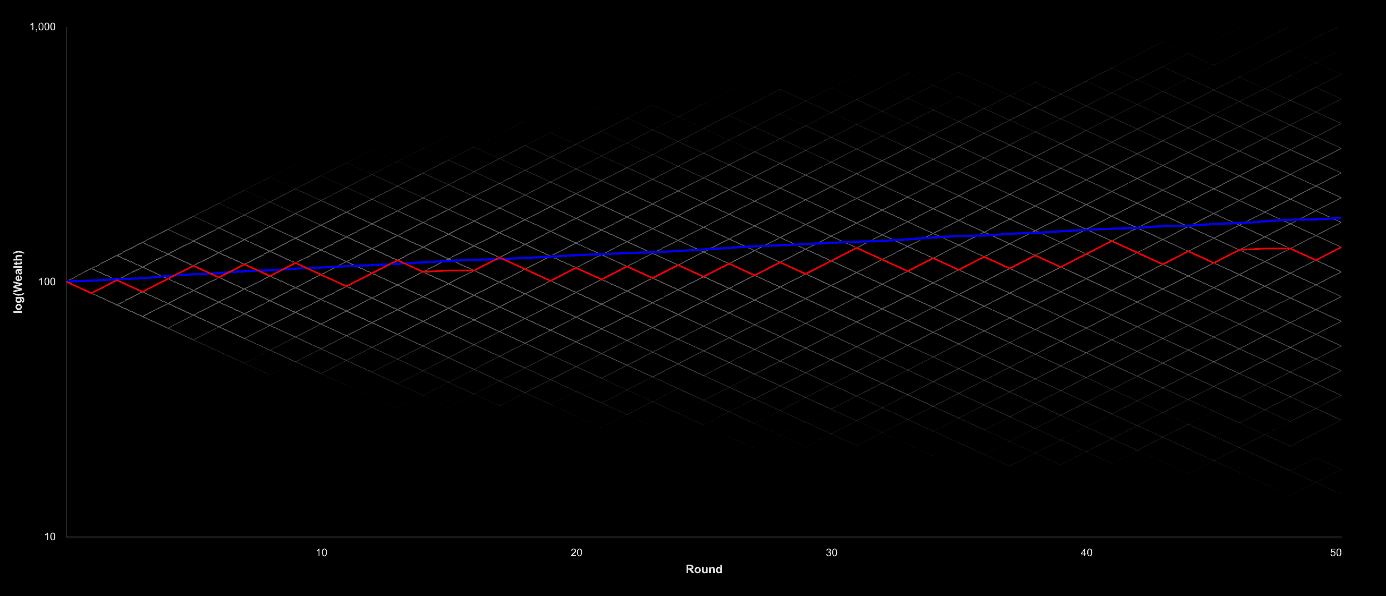Click the 100 tick label on the y-axis
Screen dimensions: 1386x596
47,282
